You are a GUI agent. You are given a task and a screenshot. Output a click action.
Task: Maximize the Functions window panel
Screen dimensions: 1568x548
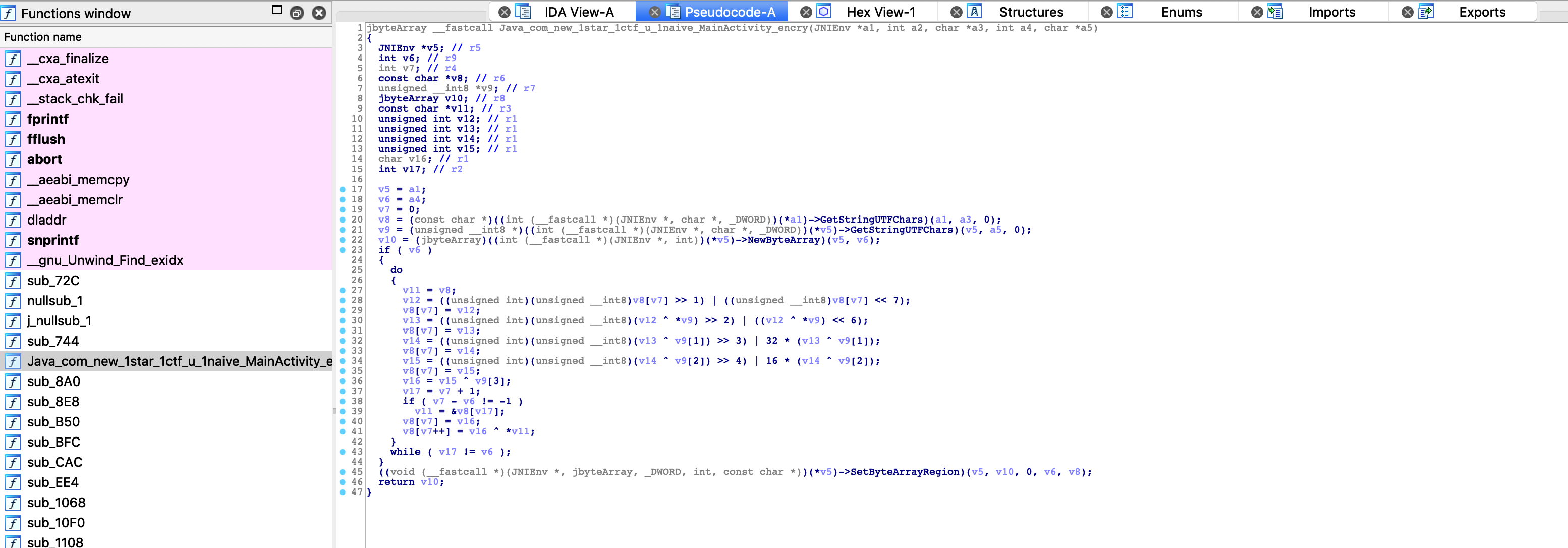[277, 10]
